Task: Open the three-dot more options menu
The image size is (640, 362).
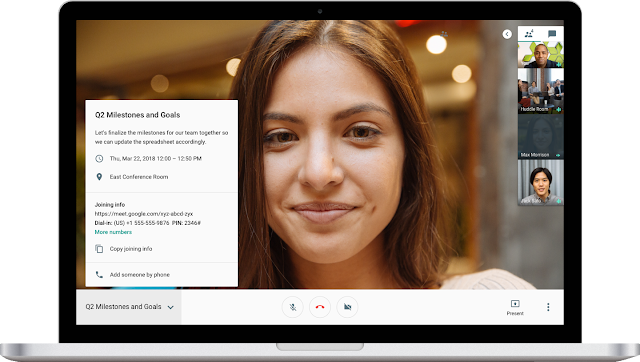Action: (x=548, y=307)
